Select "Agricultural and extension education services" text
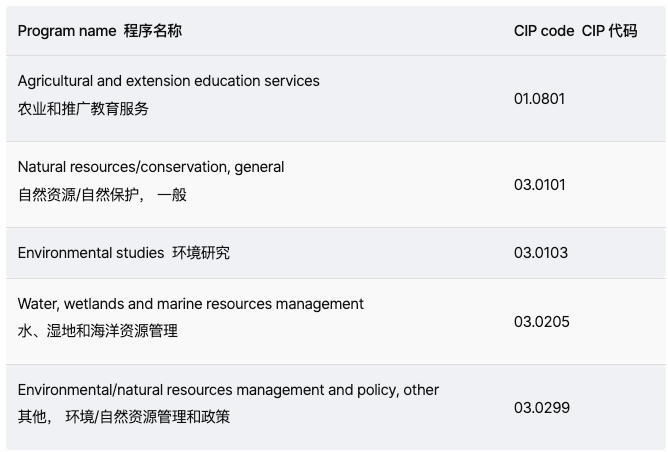This screenshot has height=452, width=668. click(x=168, y=80)
